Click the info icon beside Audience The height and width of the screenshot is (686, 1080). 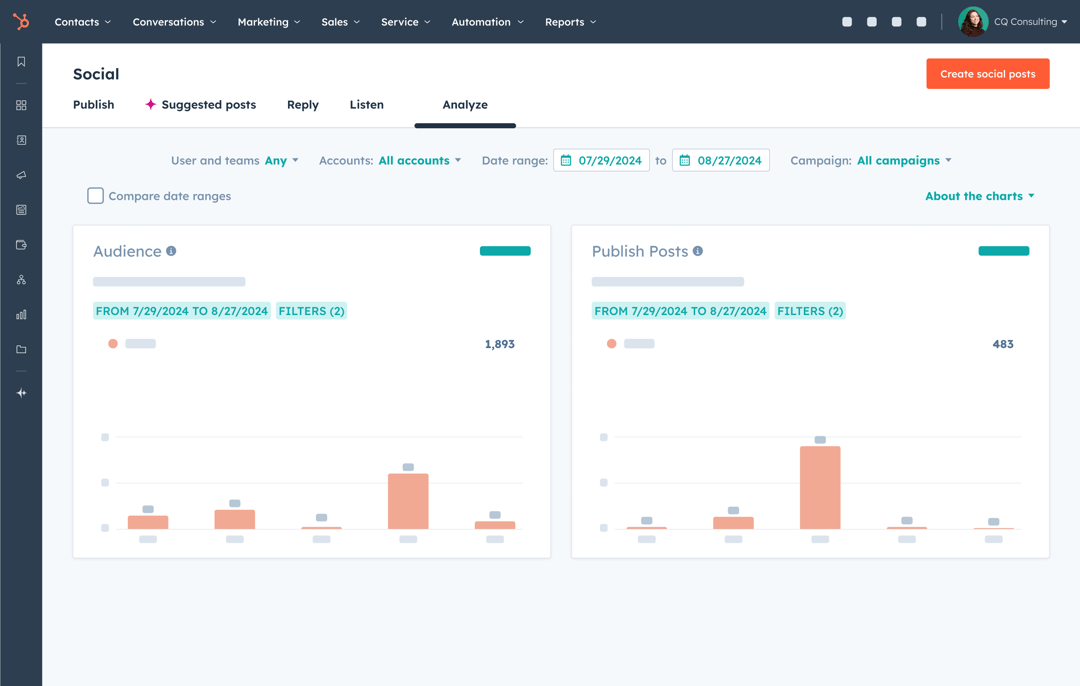[171, 251]
